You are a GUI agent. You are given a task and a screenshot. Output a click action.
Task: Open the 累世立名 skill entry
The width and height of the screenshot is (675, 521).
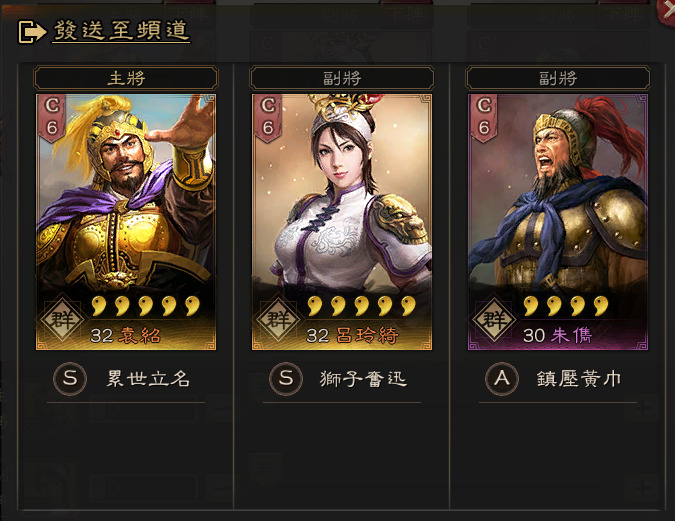tap(148, 379)
